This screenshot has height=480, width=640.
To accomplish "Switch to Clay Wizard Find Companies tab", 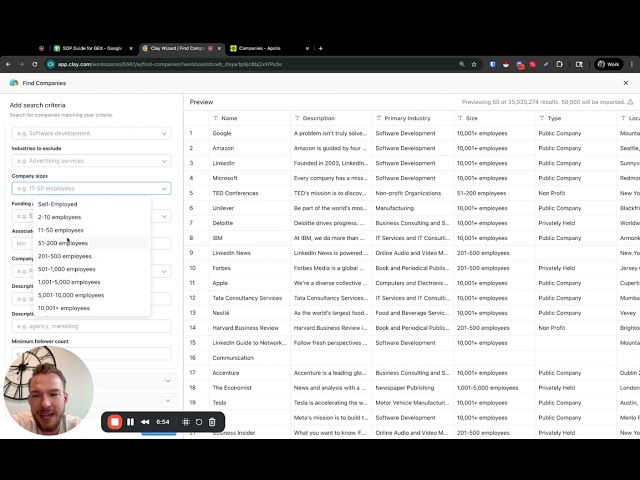I will [178, 48].
